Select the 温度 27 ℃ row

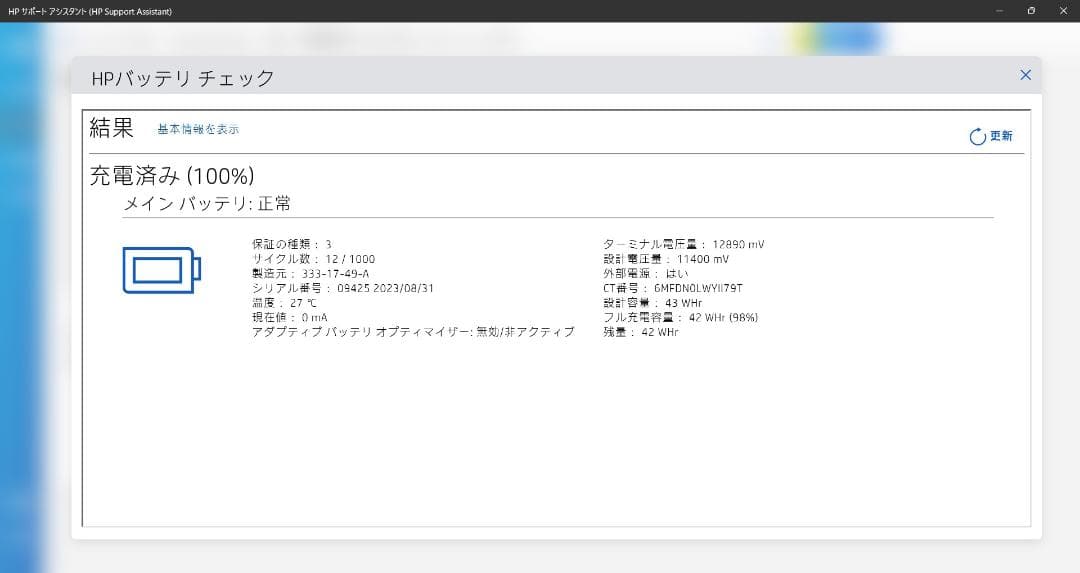click(x=284, y=302)
